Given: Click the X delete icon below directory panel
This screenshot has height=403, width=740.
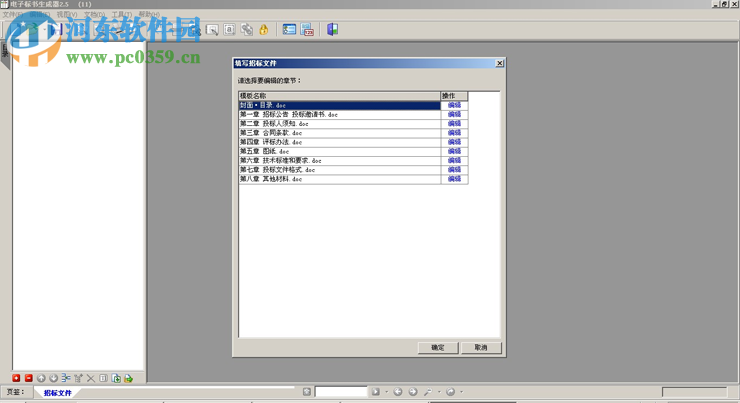Looking at the screenshot, I should (x=91, y=378).
